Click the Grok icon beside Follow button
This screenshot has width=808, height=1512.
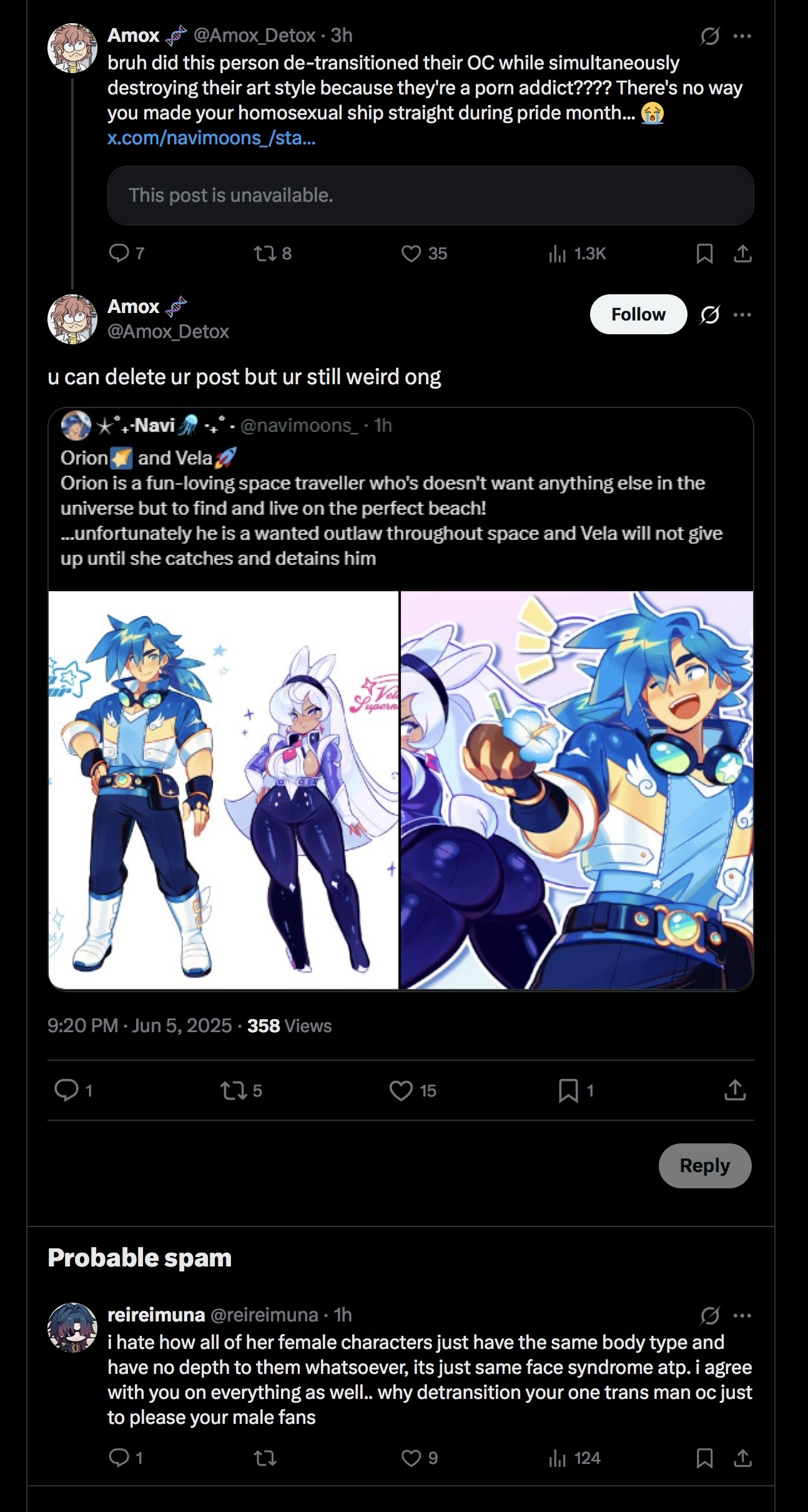coord(709,314)
